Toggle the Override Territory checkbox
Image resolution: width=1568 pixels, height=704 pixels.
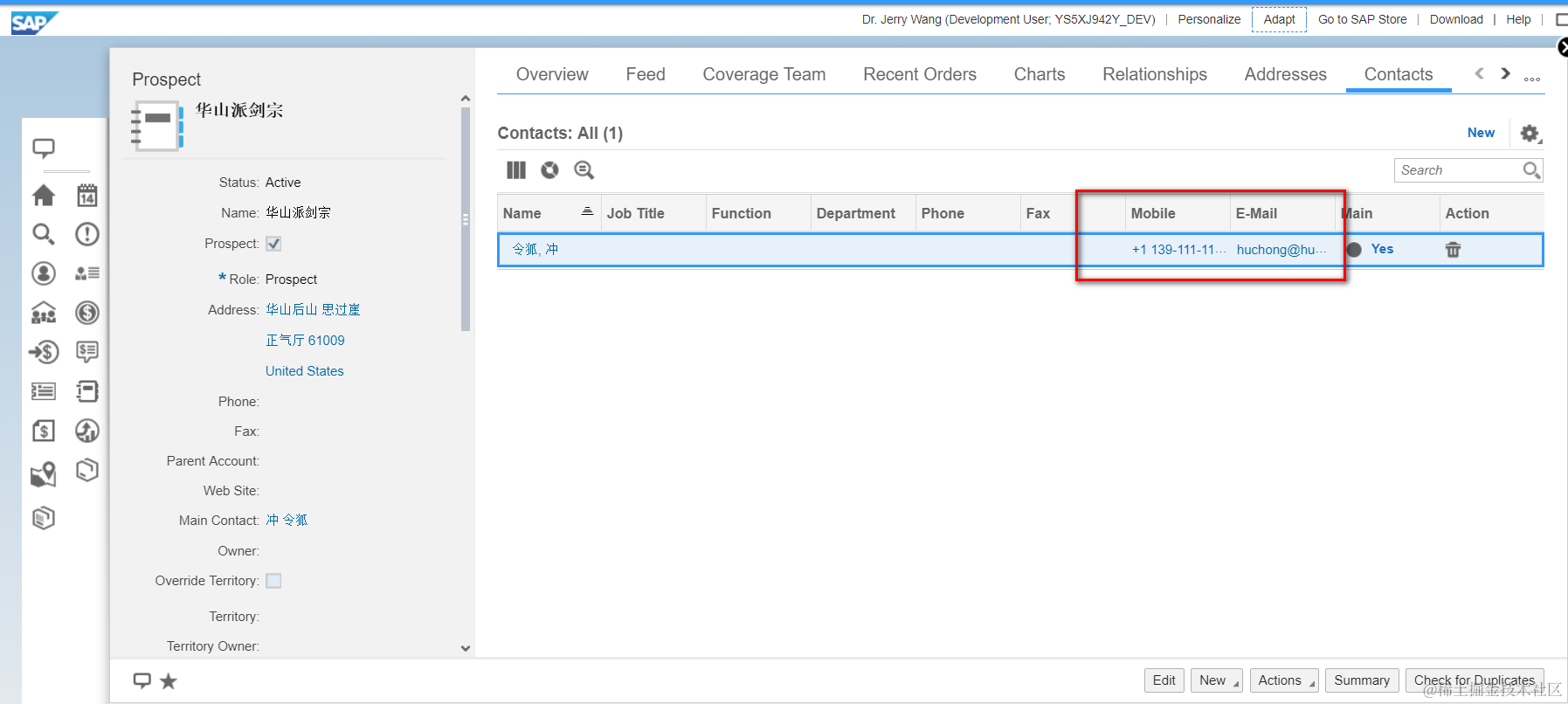click(273, 581)
